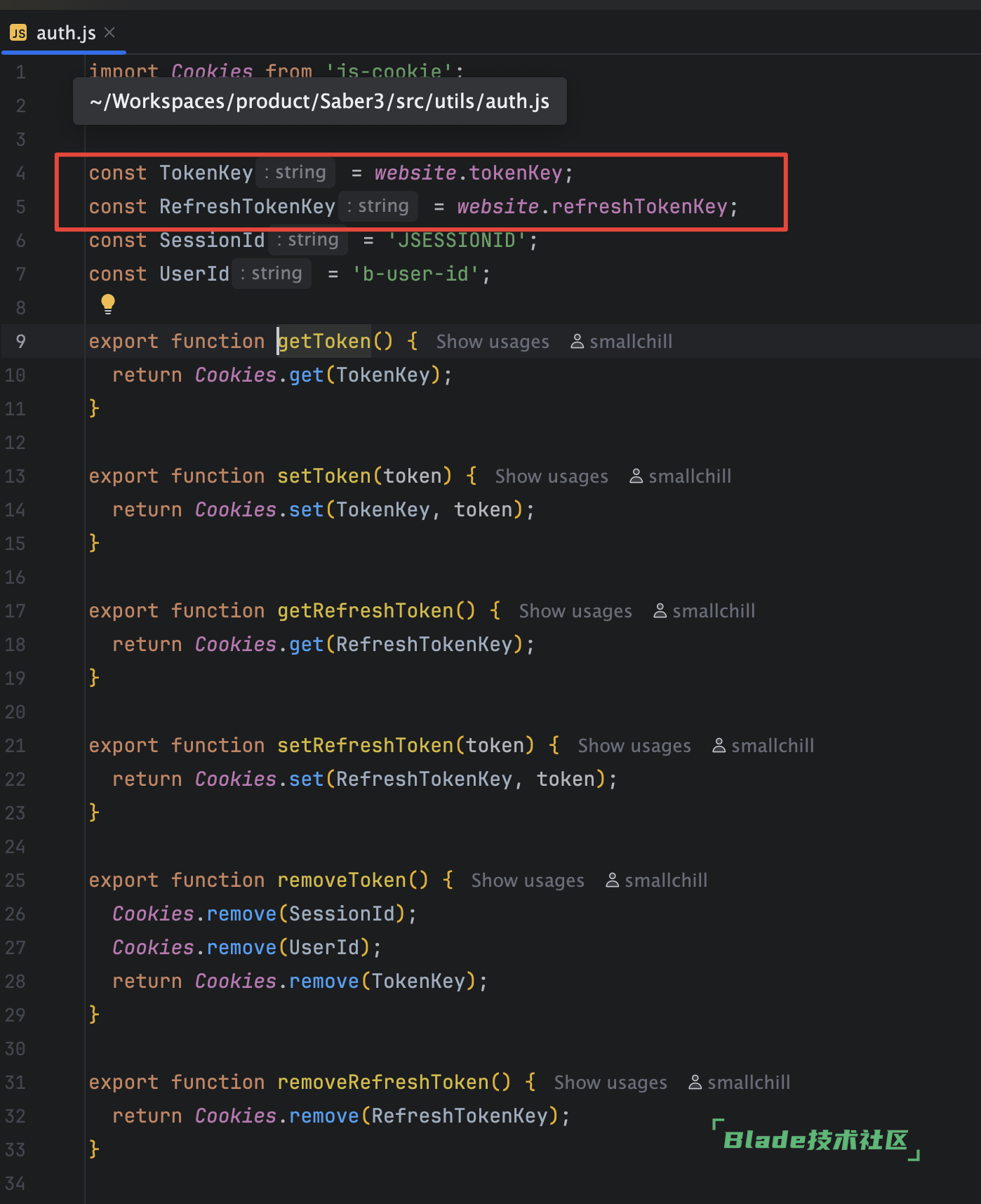
Task: Show usages of removeToken function
Action: point(527,881)
